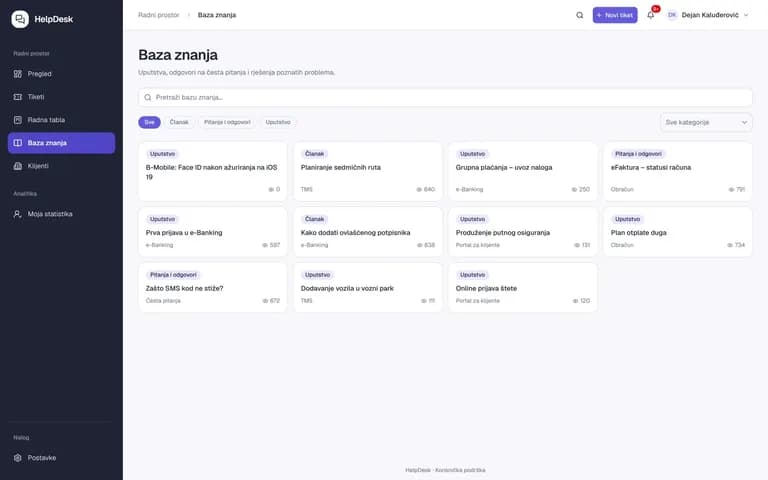Filter by Pitanja i odgovori tab

coord(227,122)
